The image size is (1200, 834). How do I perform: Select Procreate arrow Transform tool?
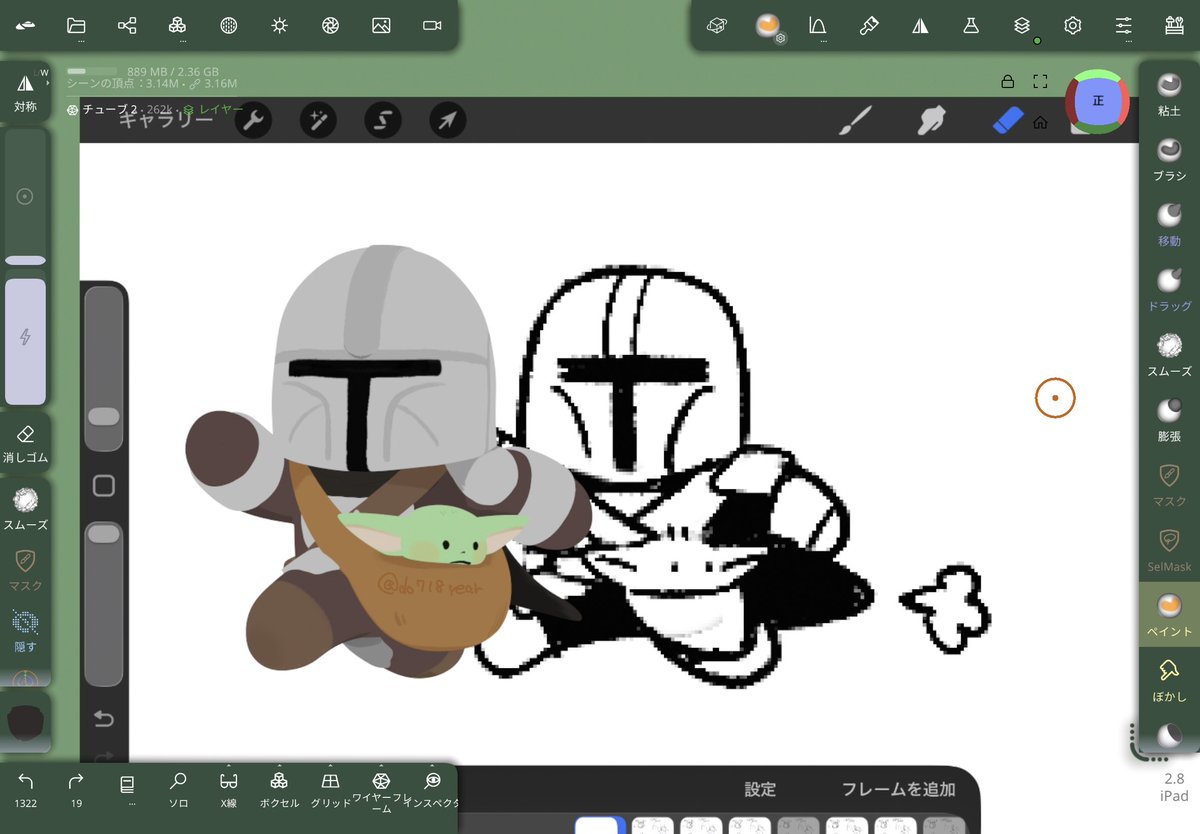click(448, 121)
